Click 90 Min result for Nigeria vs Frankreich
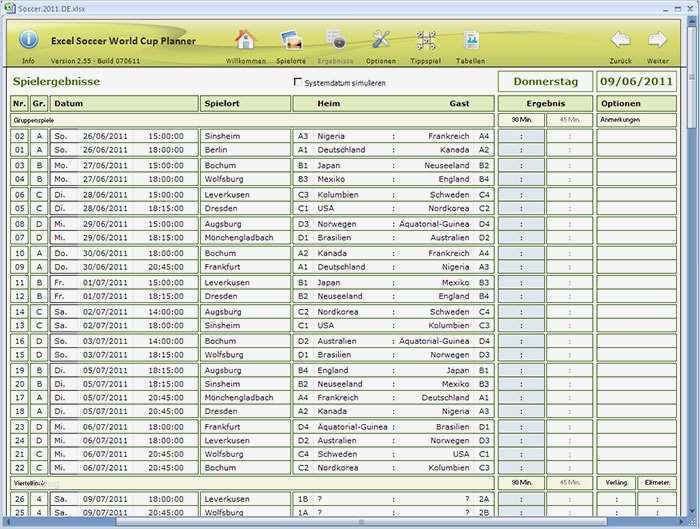This screenshot has height=529, width=700. tap(521, 136)
